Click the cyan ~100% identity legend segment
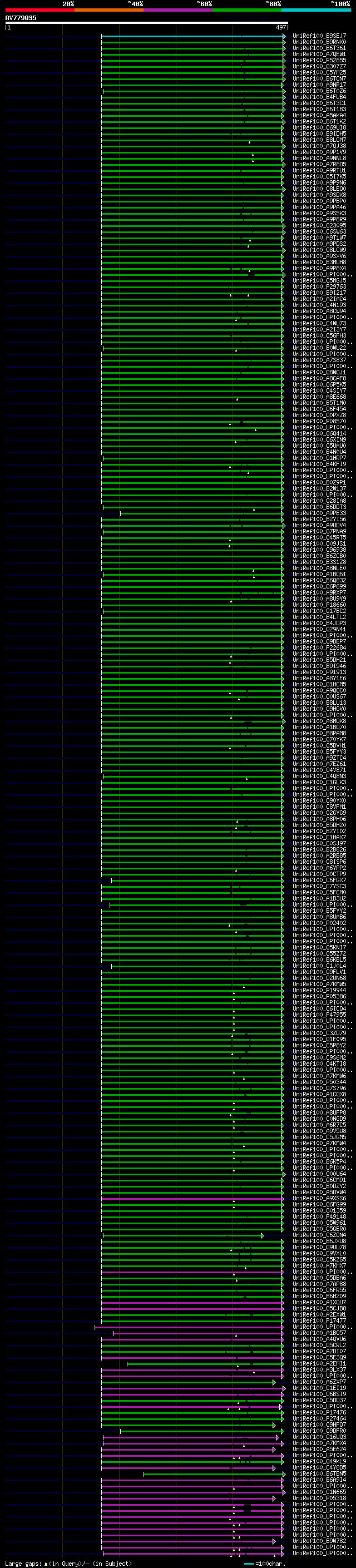This screenshot has height=1568, width=356. pyautogui.click(x=317, y=10)
